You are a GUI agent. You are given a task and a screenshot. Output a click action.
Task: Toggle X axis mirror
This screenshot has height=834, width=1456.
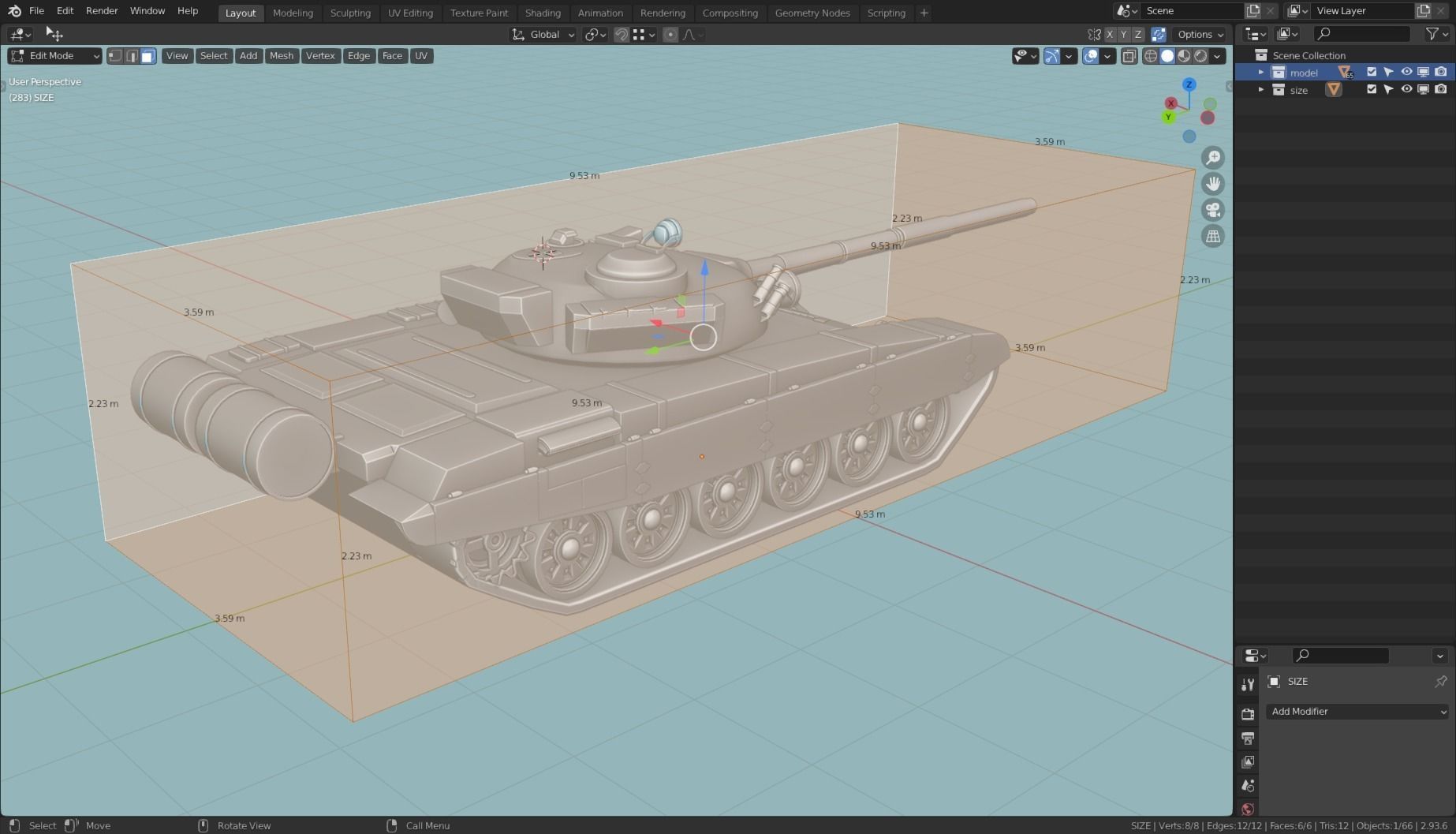point(1110,35)
